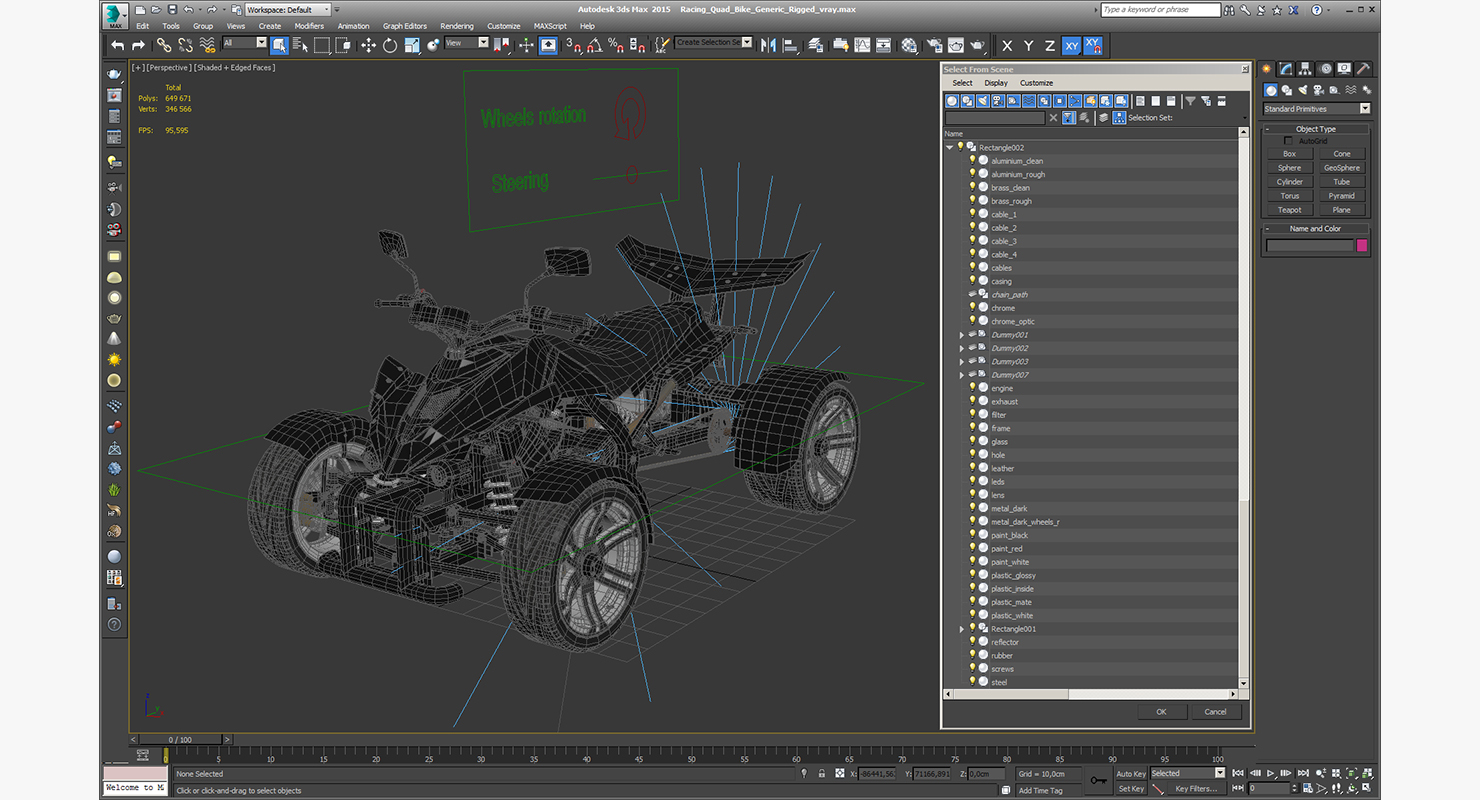Open the selection filter All dropdown

[245, 43]
